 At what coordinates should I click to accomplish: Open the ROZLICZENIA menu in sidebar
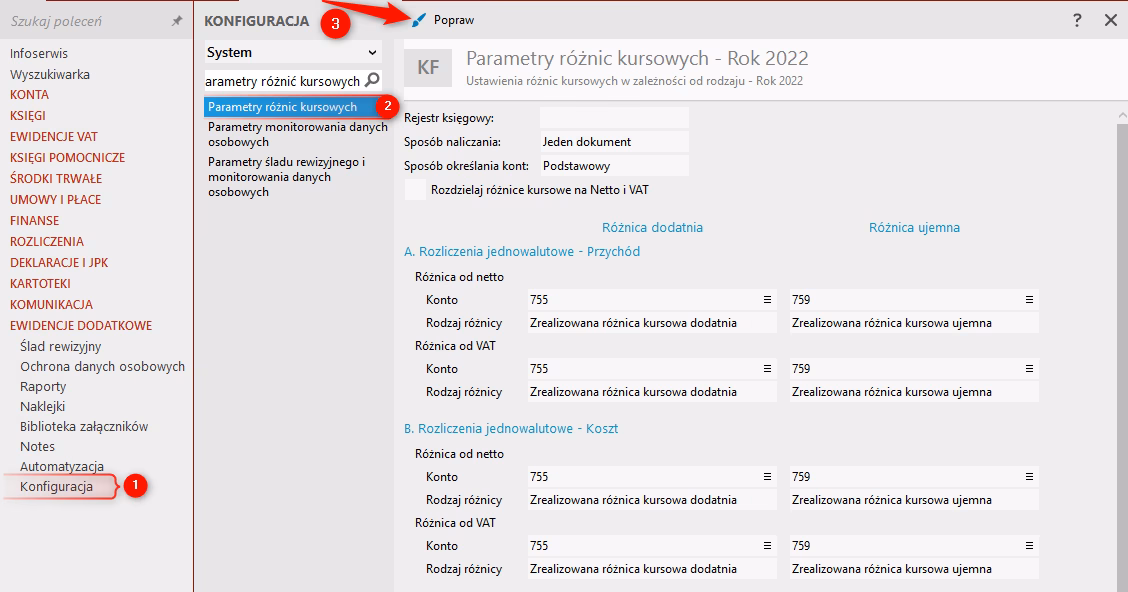[x=47, y=241]
